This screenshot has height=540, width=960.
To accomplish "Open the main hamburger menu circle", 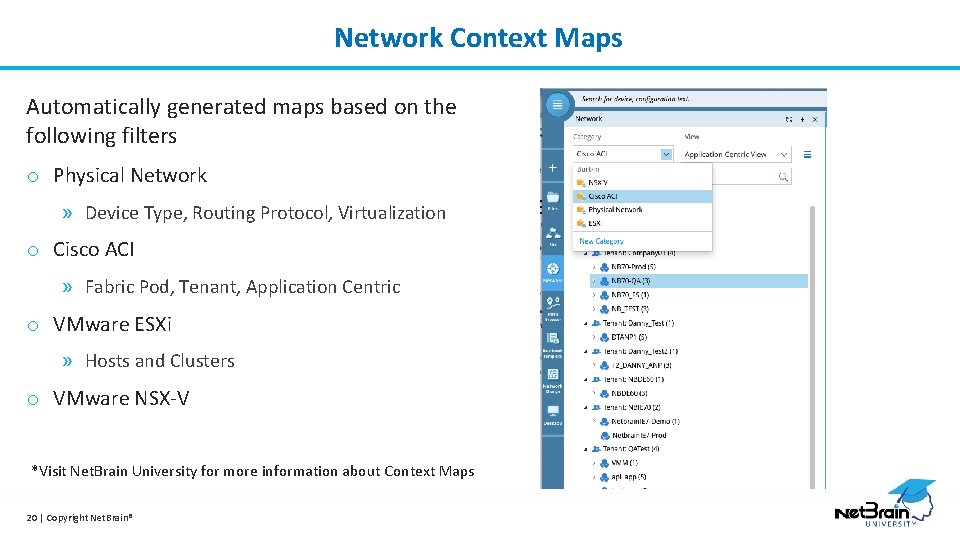I will (557, 105).
